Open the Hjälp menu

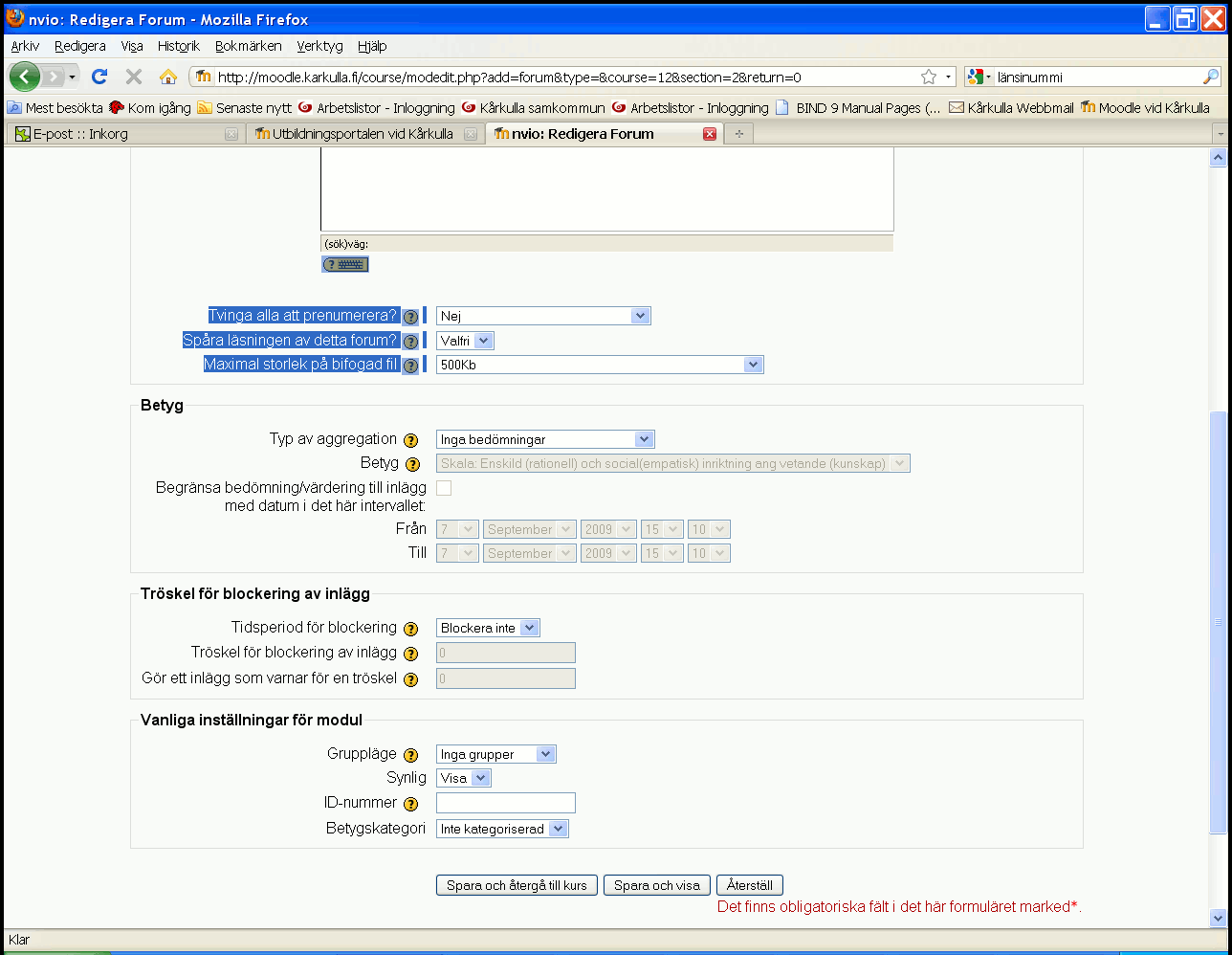[372, 46]
